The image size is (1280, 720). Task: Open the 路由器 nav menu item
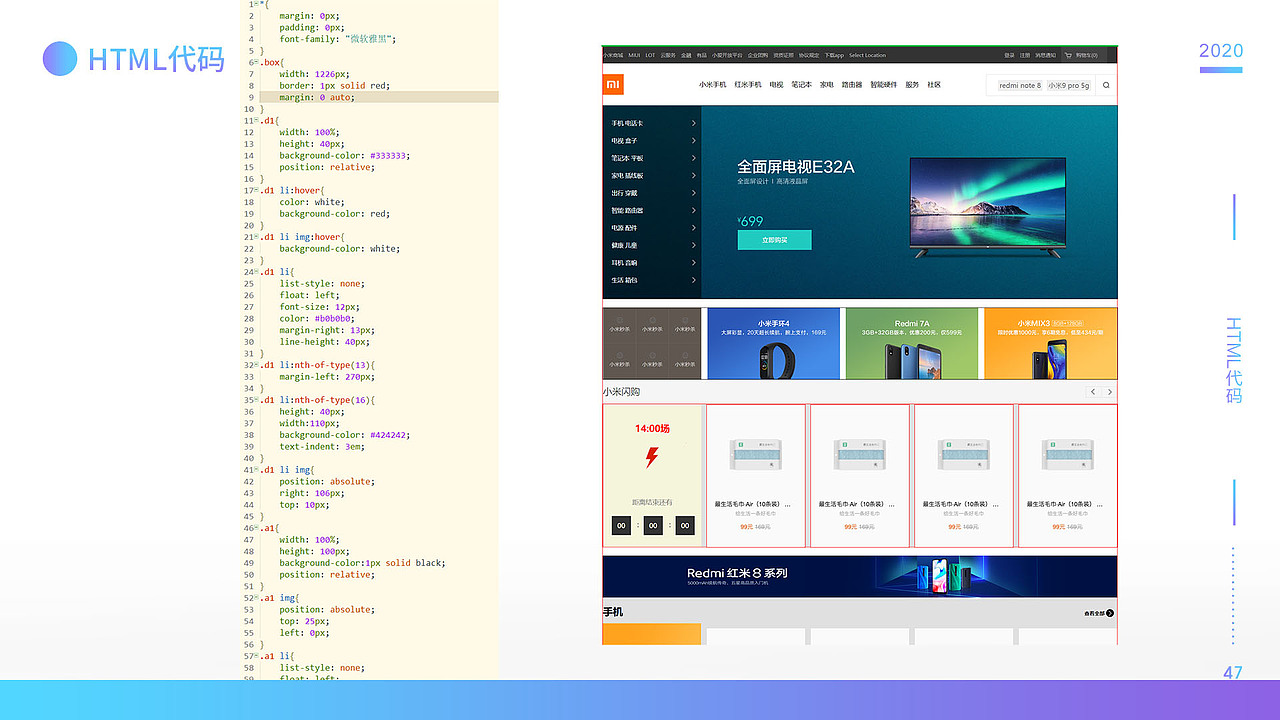[852, 85]
